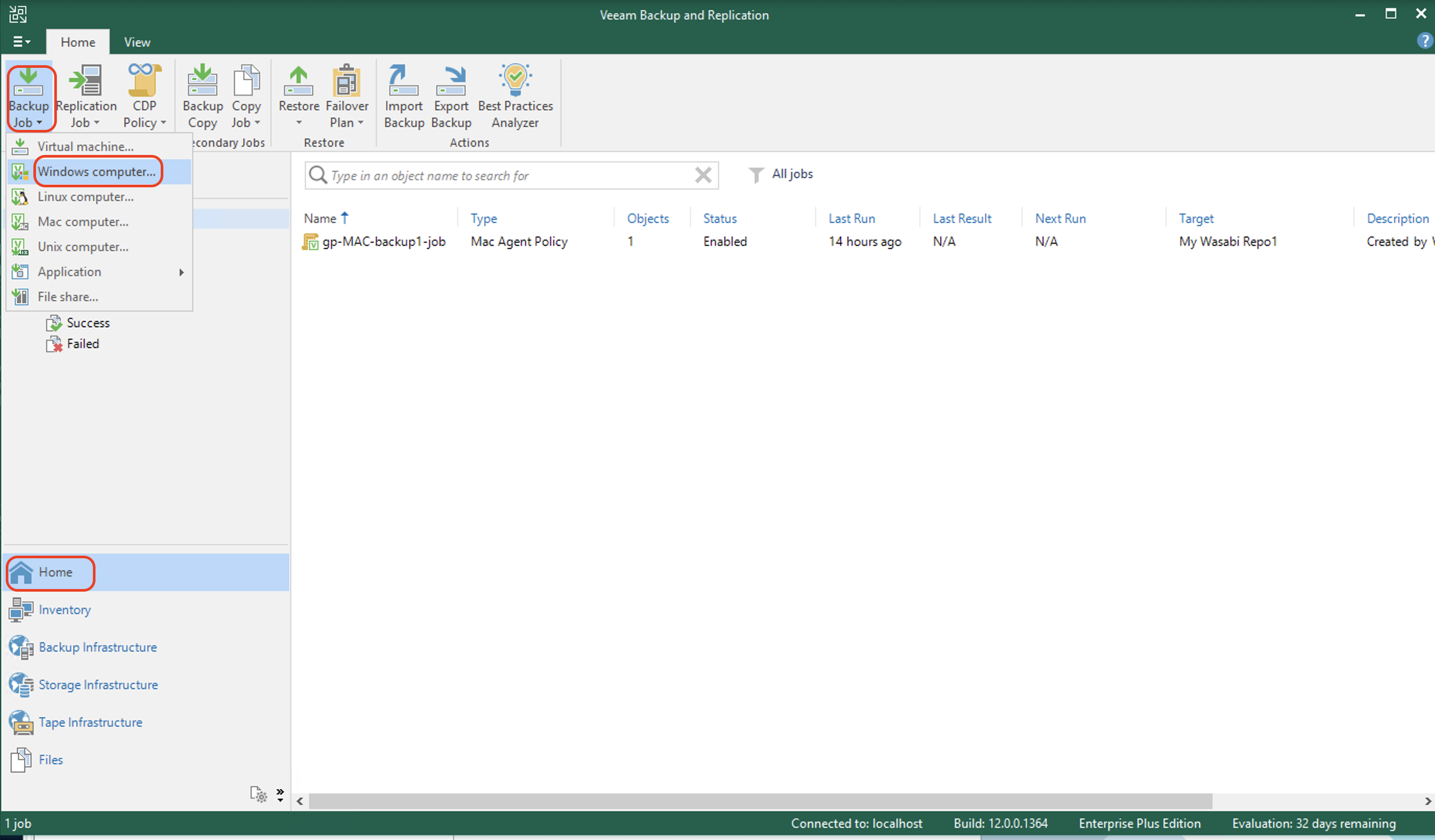
Task: Expand the navigation pane overflow chevron
Action: [280, 795]
